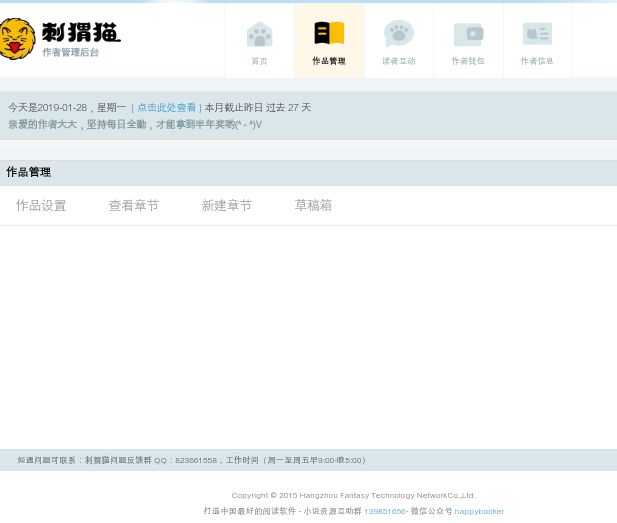Click the 刺猬猫 cat logo icon
Viewport: 617px width, 523px height.
click(x=17, y=39)
